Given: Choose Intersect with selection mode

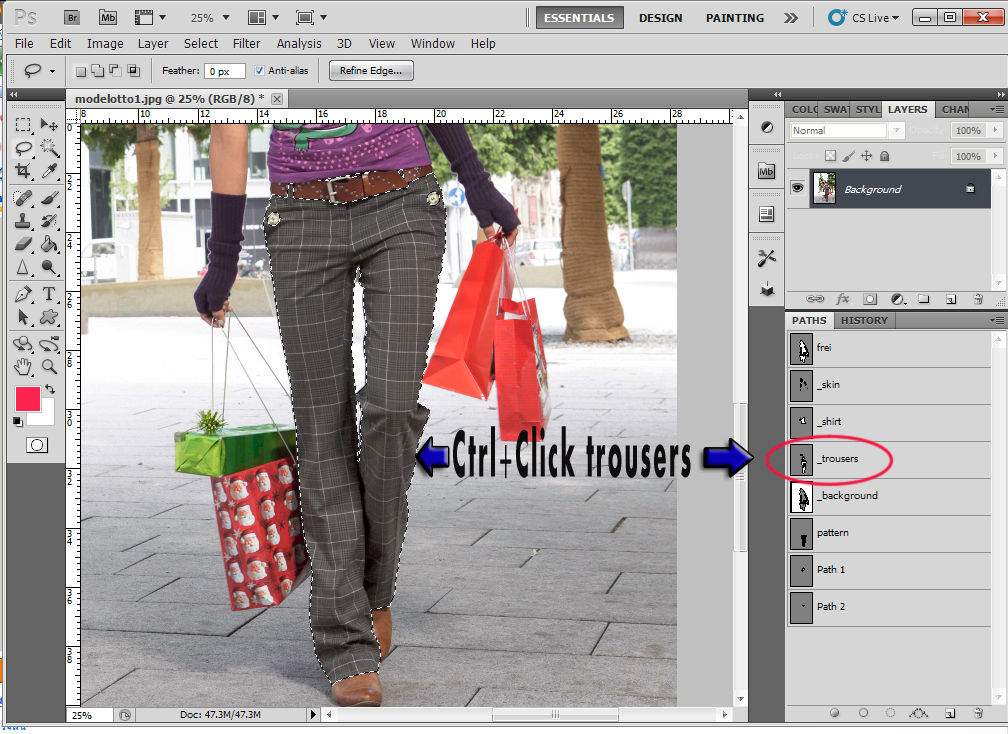Looking at the screenshot, I should tap(133, 71).
